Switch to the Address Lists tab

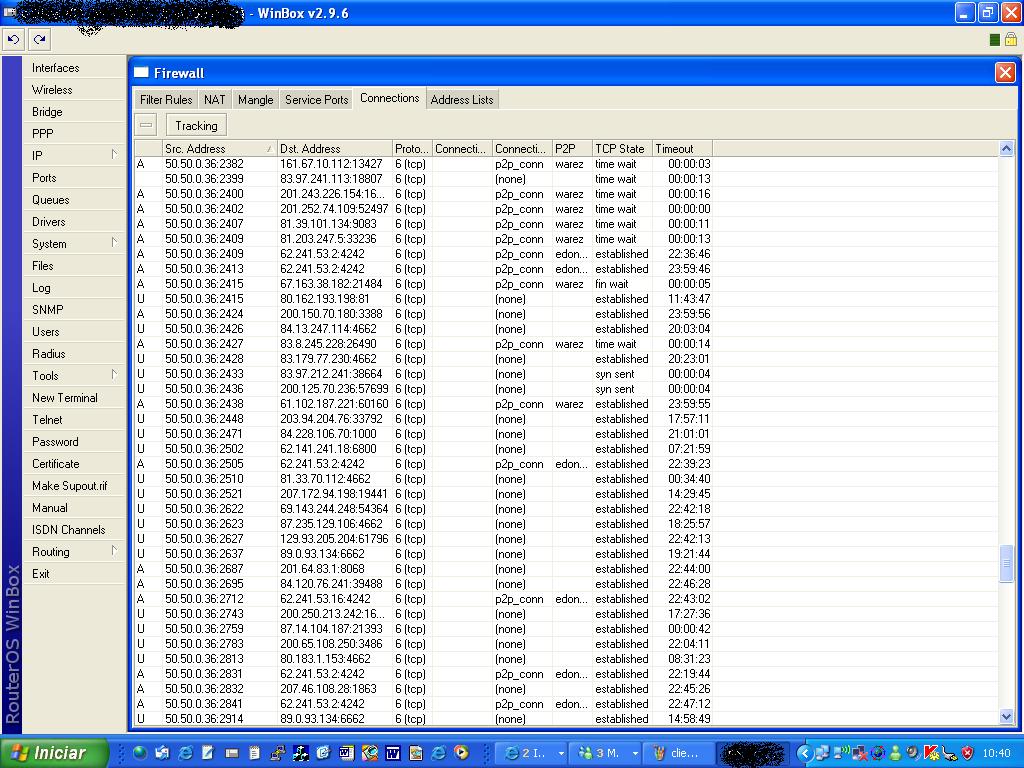(x=462, y=99)
